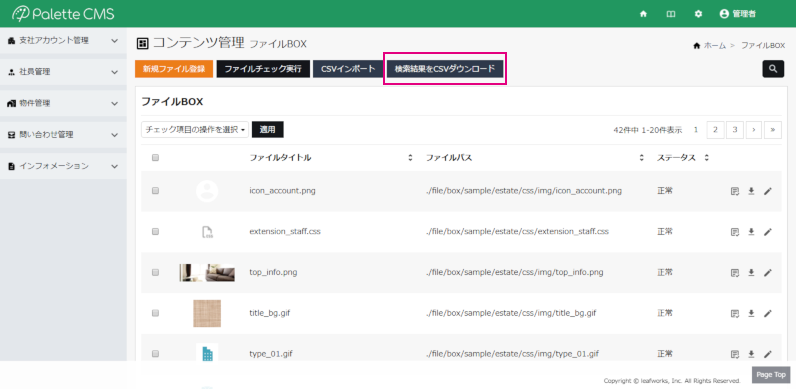This screenshot has width=796, height=389.
Task: View details icon for type_01.gif row
Action: pos(735,353)
